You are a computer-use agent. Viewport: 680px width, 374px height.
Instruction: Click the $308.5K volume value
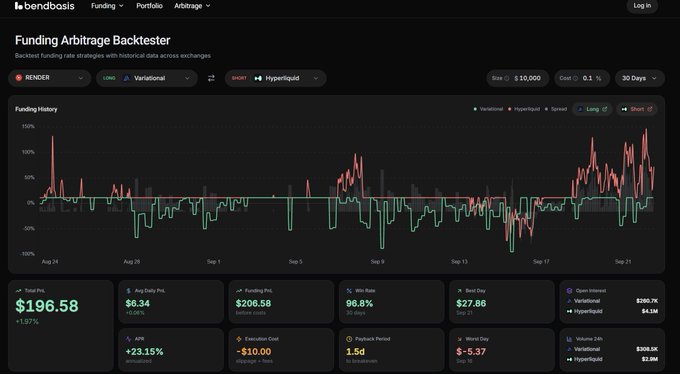(647, 349)
